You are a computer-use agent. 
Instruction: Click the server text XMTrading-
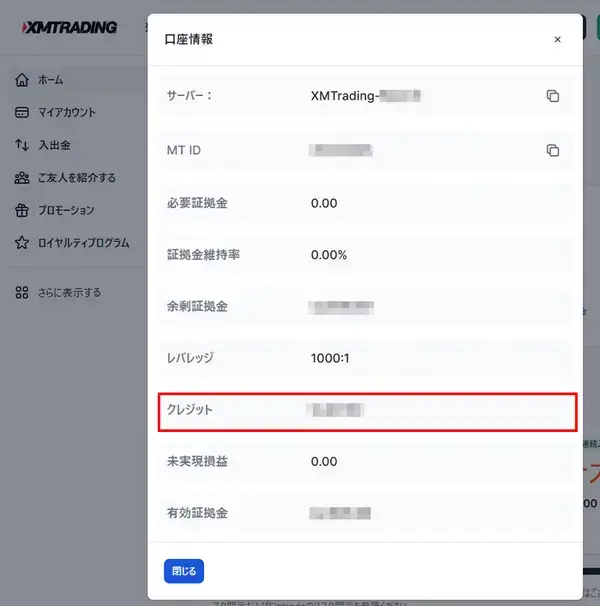pyautogui.click(x=345, y=95)
